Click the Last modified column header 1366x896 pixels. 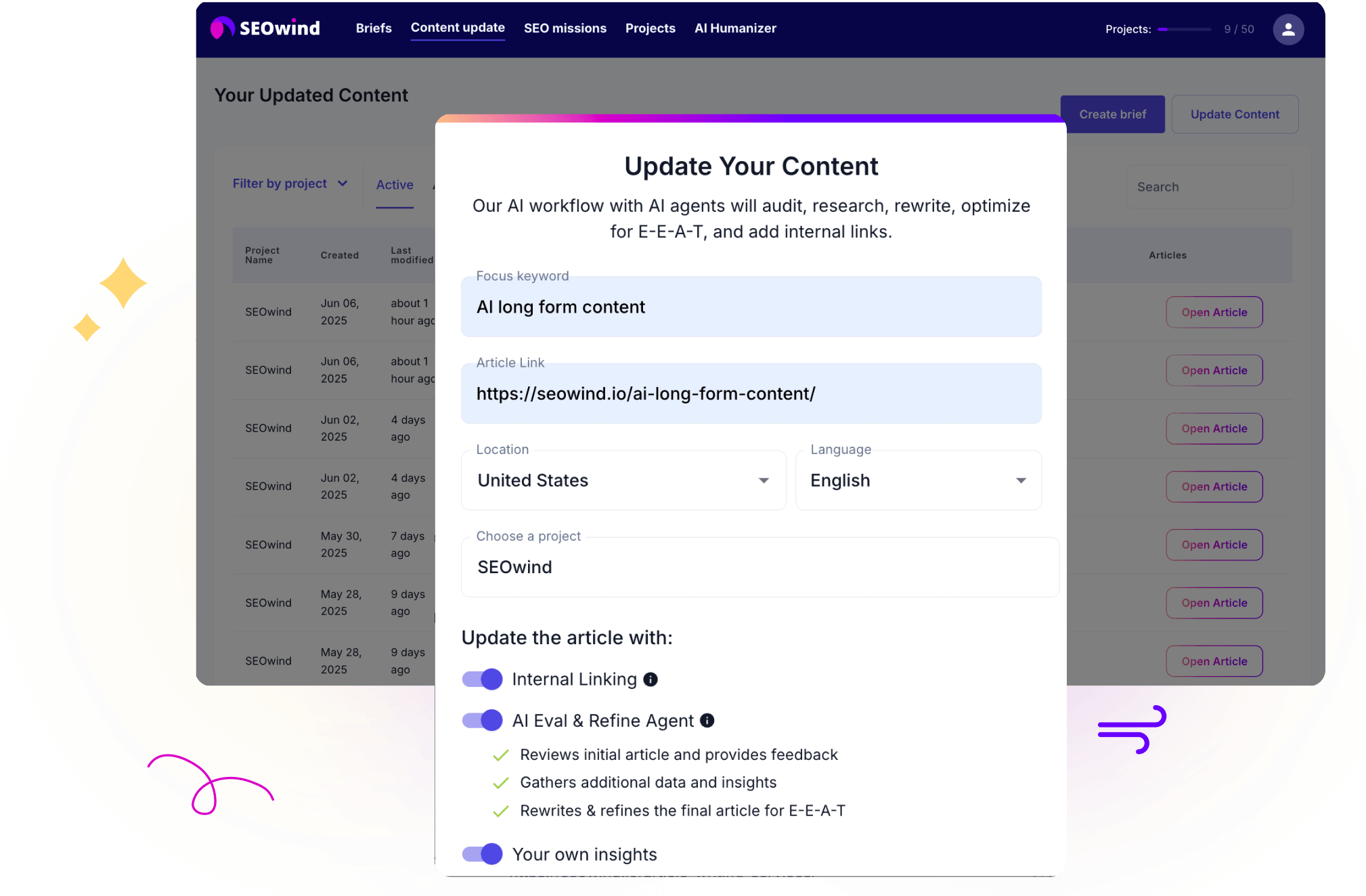[x=412, y=255]
